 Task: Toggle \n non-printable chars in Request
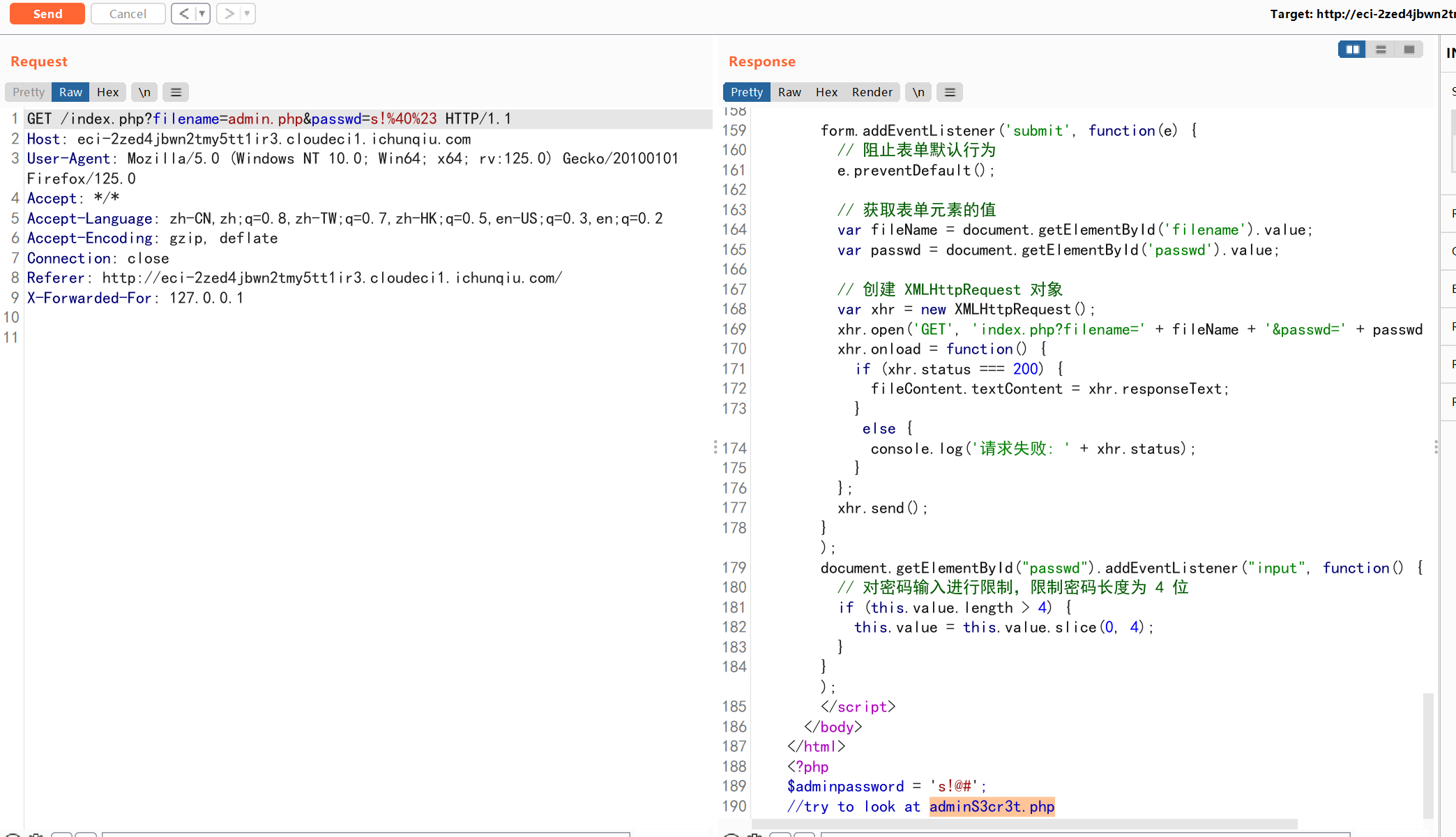coord(144,92)
